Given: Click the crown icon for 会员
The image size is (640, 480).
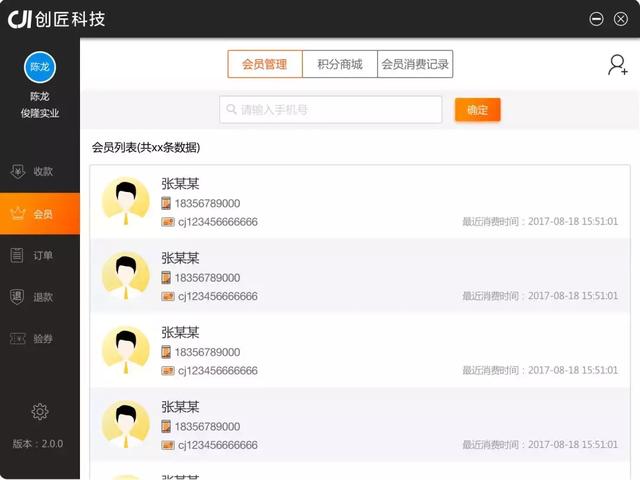Looking at the screenshot, I should coord(18,213).
